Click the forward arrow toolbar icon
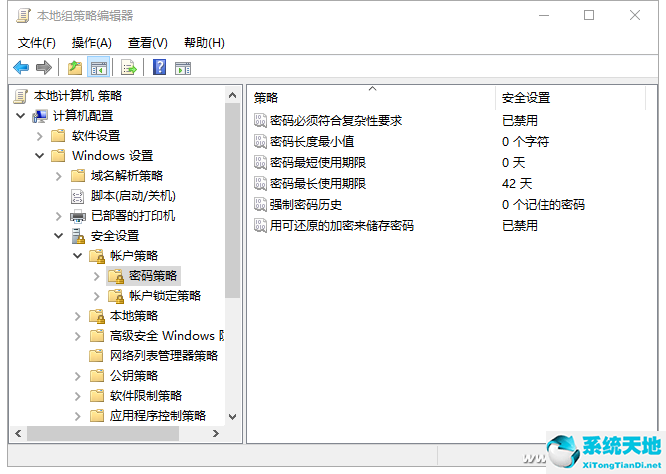666x474 pixels. coord(44,68)
